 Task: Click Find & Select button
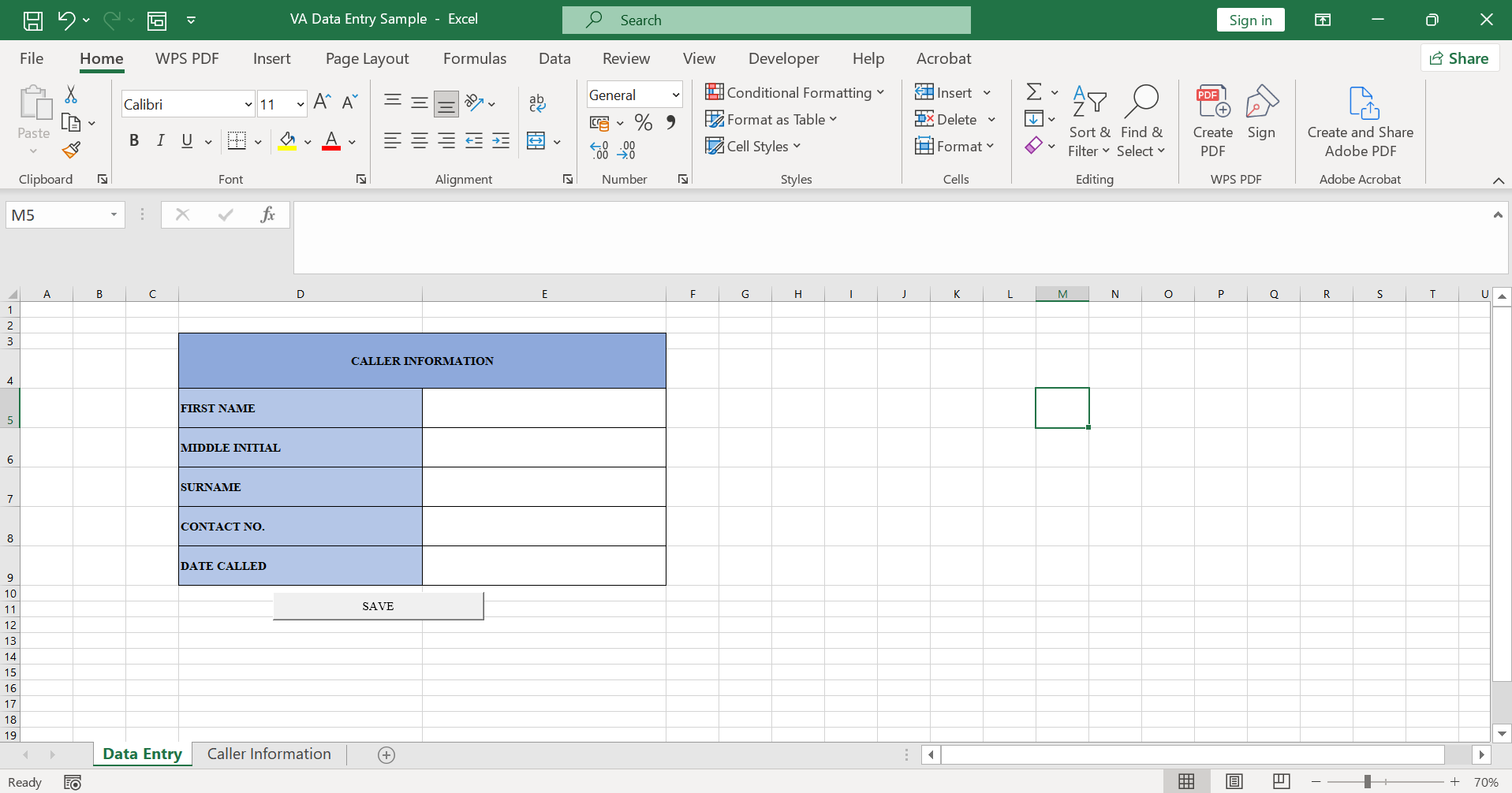(1141, 121)
